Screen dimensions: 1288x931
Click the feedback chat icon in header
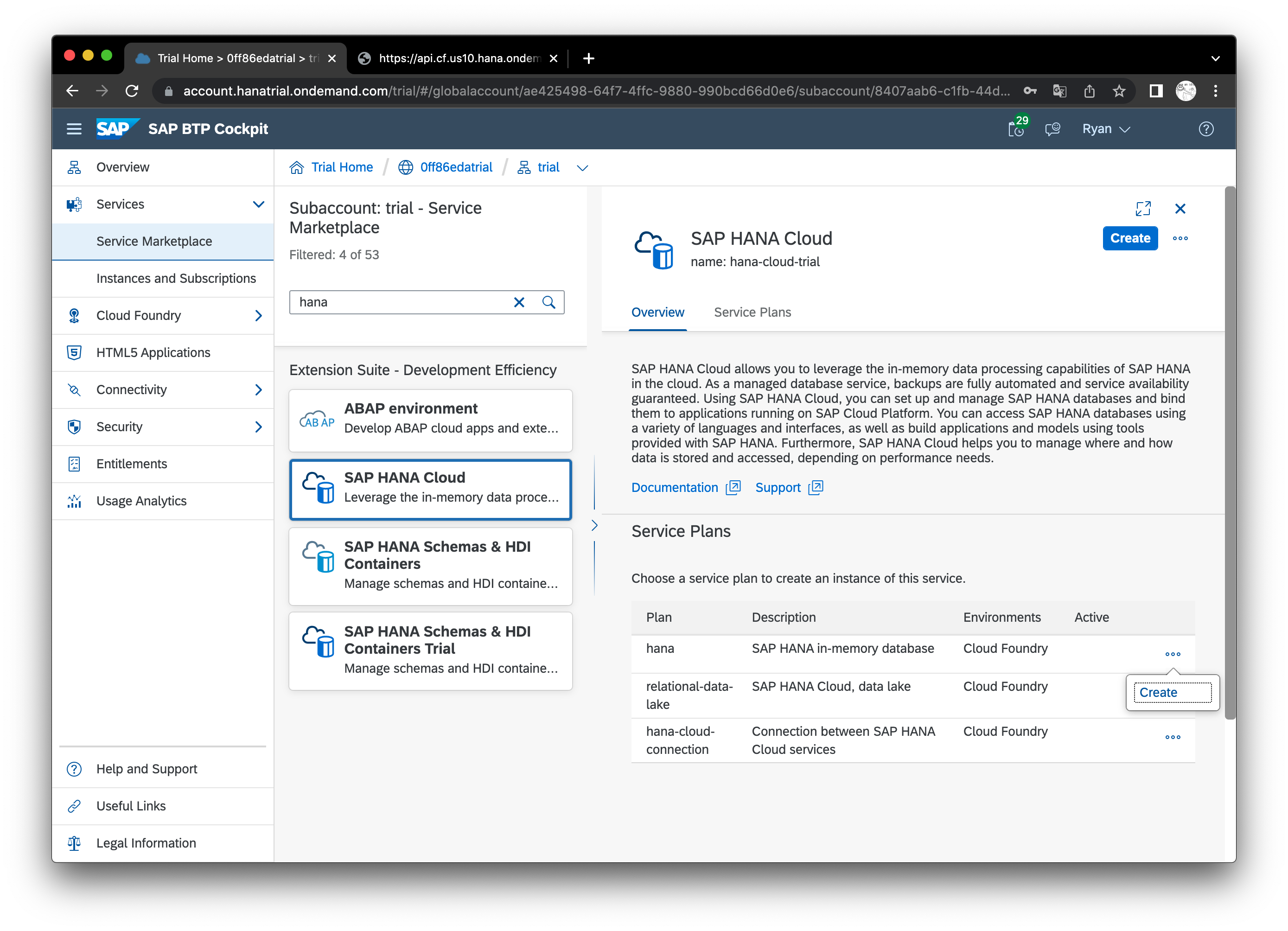(1052, 129)
